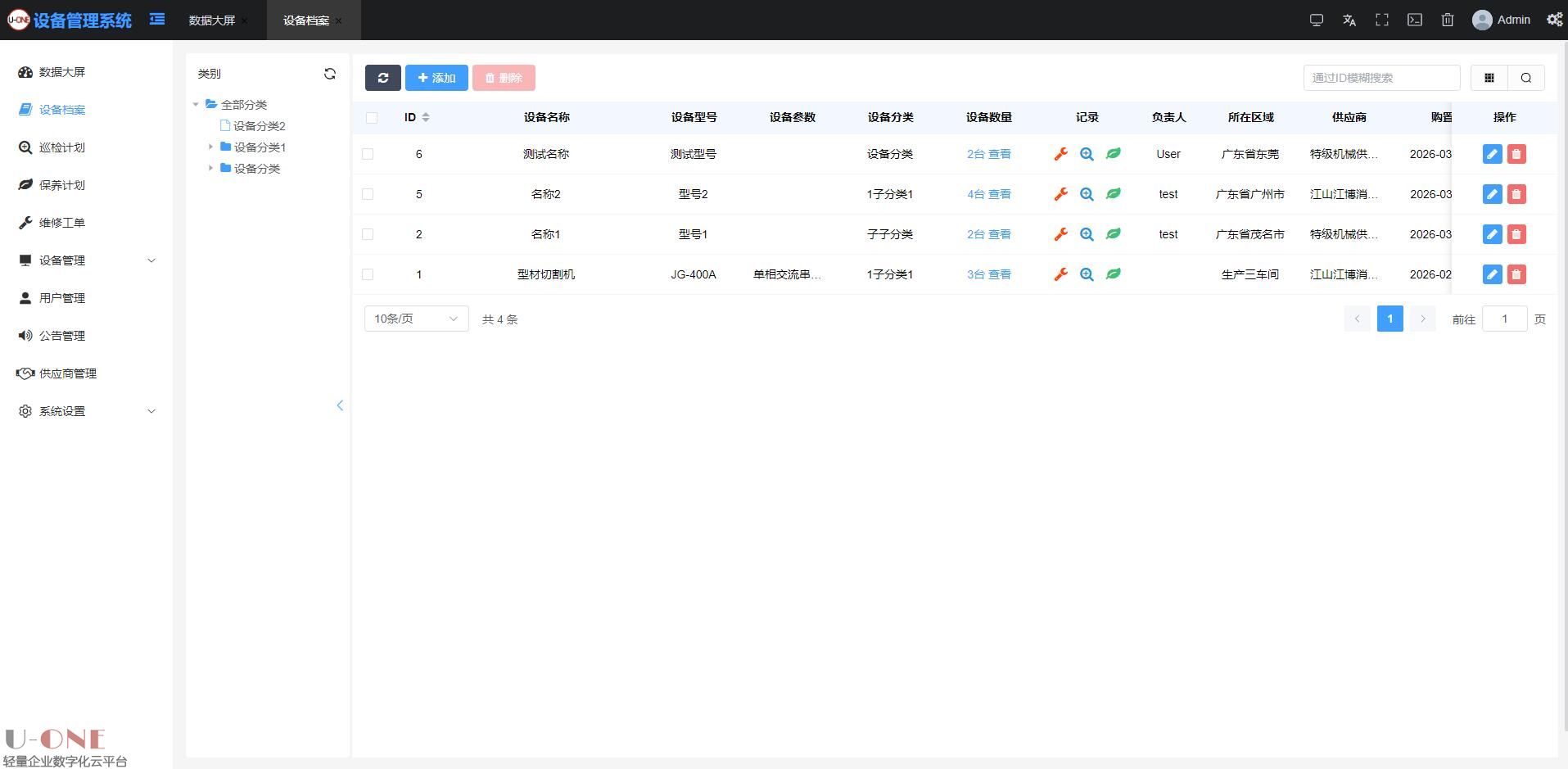Open the 10条/页 page size dropdown
The image size is (1568, 769).
(x=416, y=319)
